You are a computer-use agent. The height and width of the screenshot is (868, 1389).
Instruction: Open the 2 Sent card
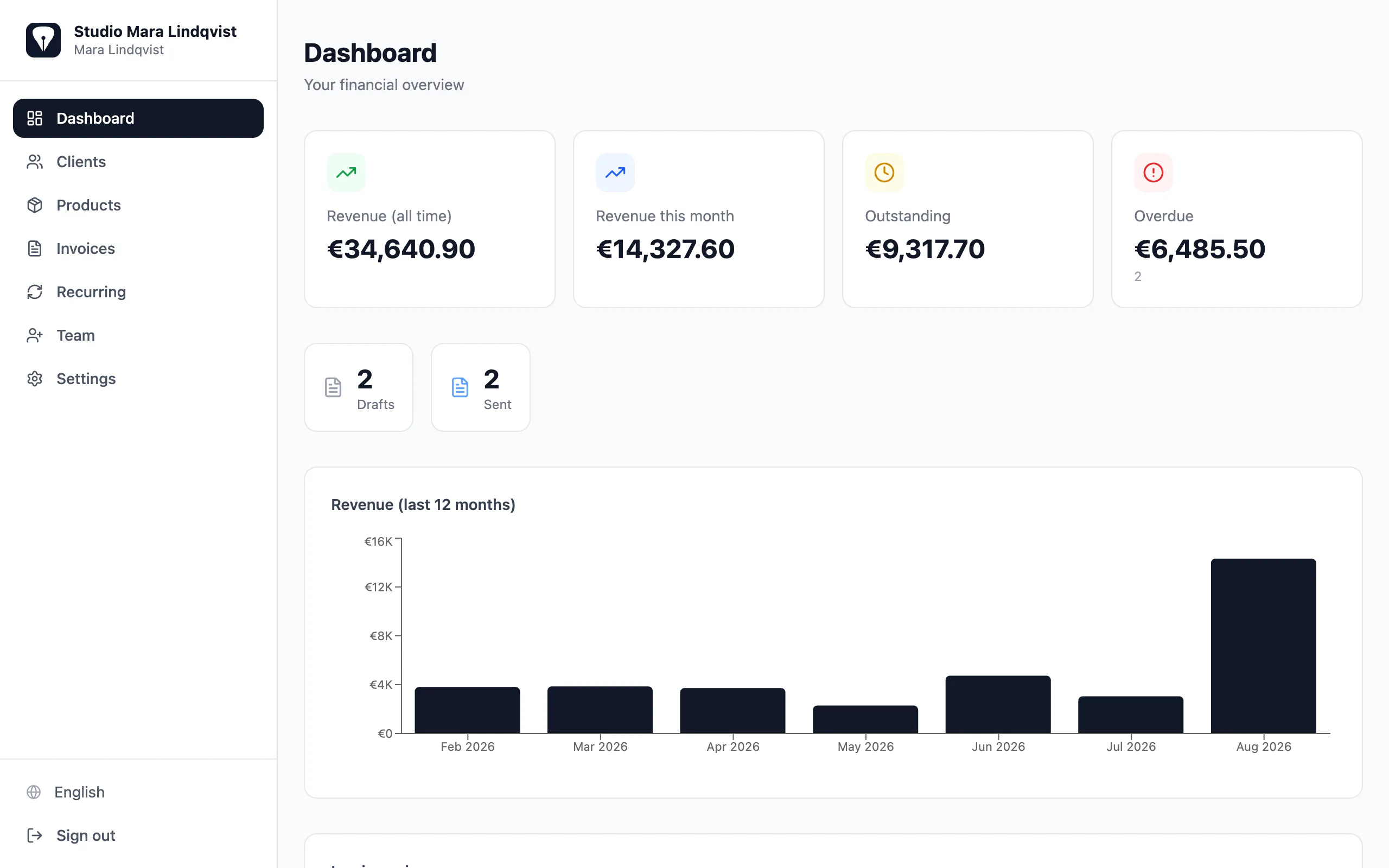point(480,387)
